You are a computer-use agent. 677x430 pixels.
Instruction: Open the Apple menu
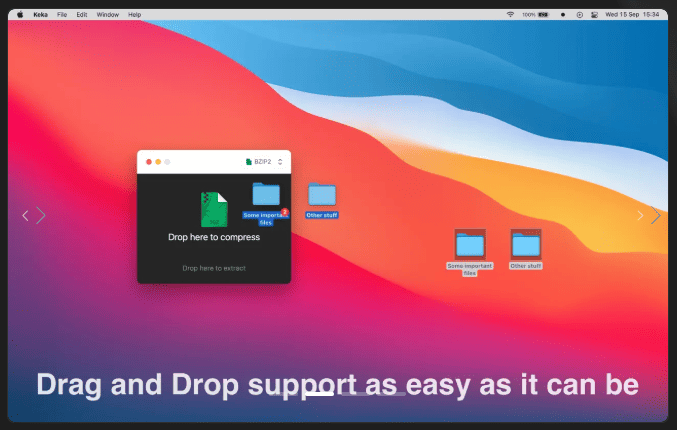(20, 15)
